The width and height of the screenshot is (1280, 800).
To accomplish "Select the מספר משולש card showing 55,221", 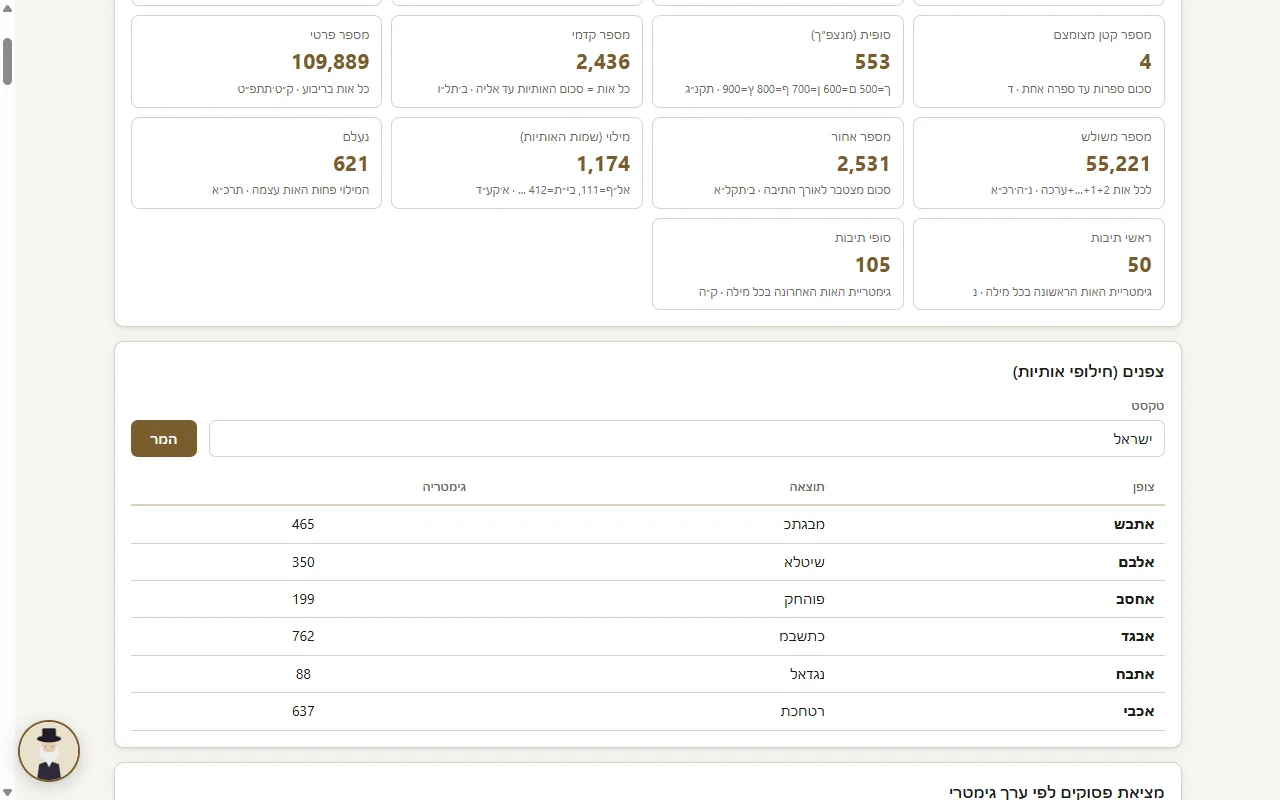I will (1039, 163).
